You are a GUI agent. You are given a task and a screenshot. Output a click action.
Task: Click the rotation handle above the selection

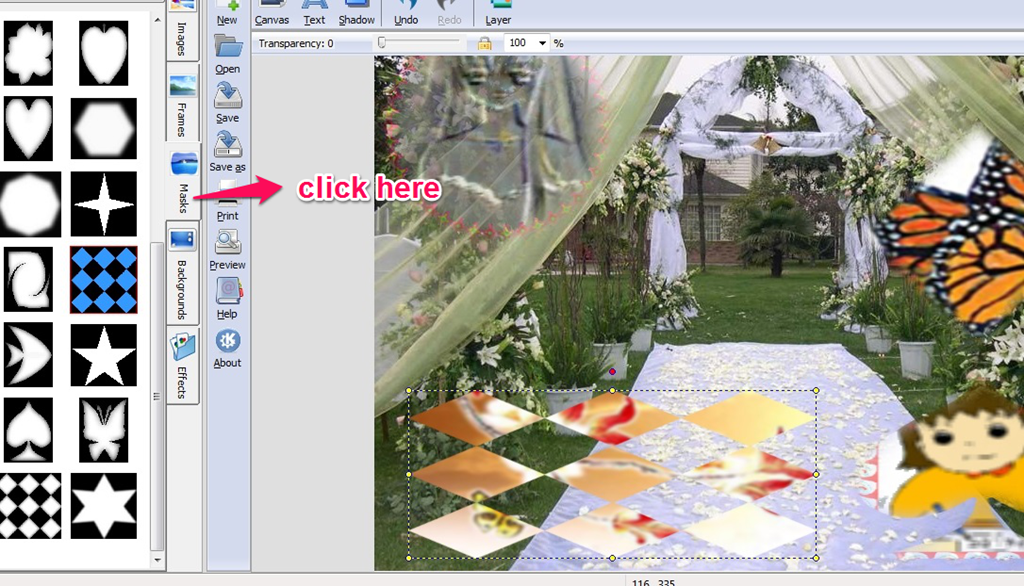point(612,372)
